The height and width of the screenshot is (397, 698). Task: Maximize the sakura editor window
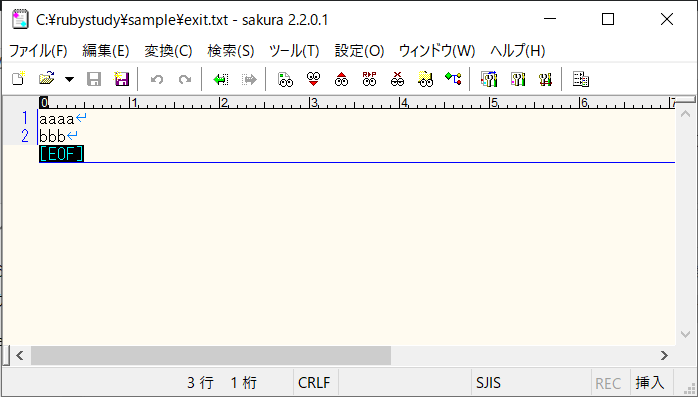608,19
